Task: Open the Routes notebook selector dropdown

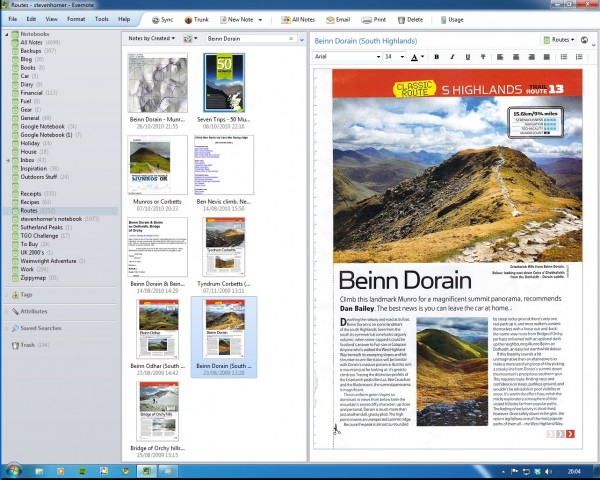Action: coord(559,40)
